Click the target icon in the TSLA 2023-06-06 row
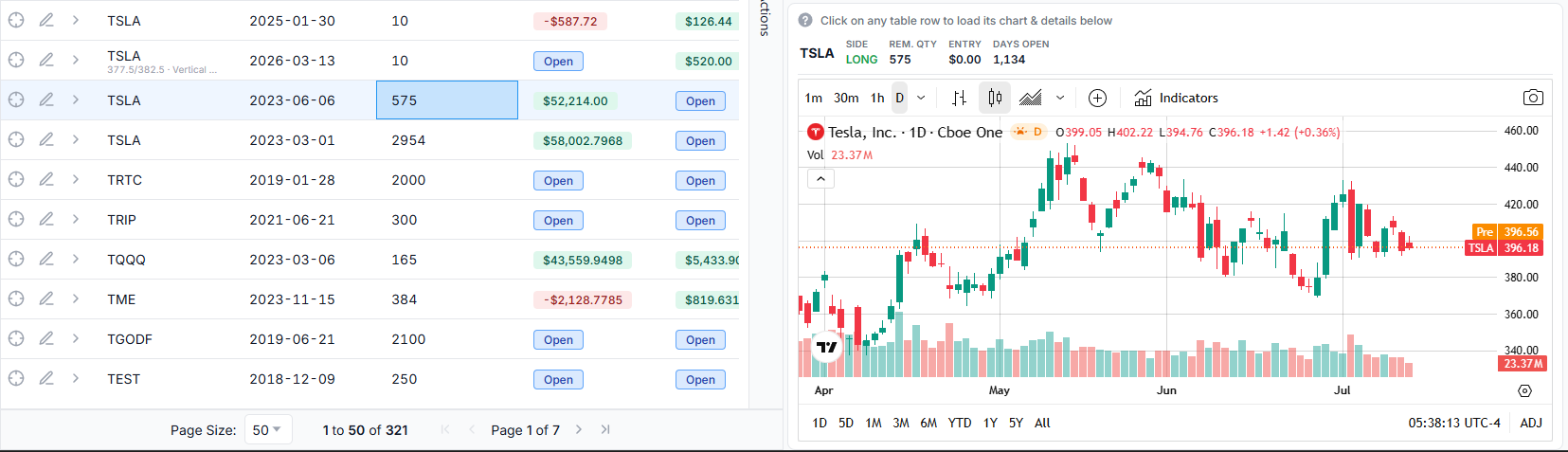 pos(16,99)
